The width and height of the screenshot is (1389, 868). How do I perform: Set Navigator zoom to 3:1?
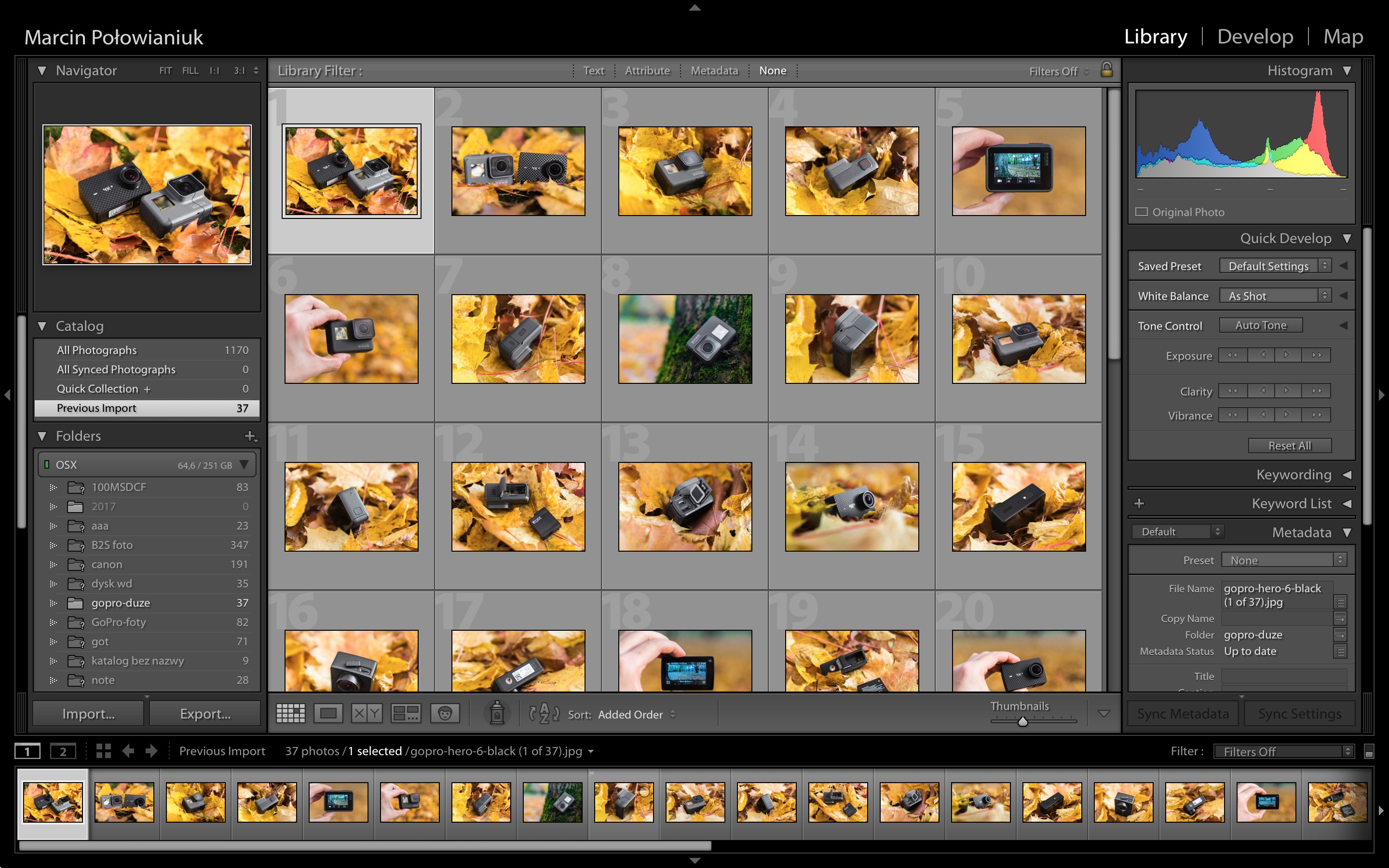[239, 70]
